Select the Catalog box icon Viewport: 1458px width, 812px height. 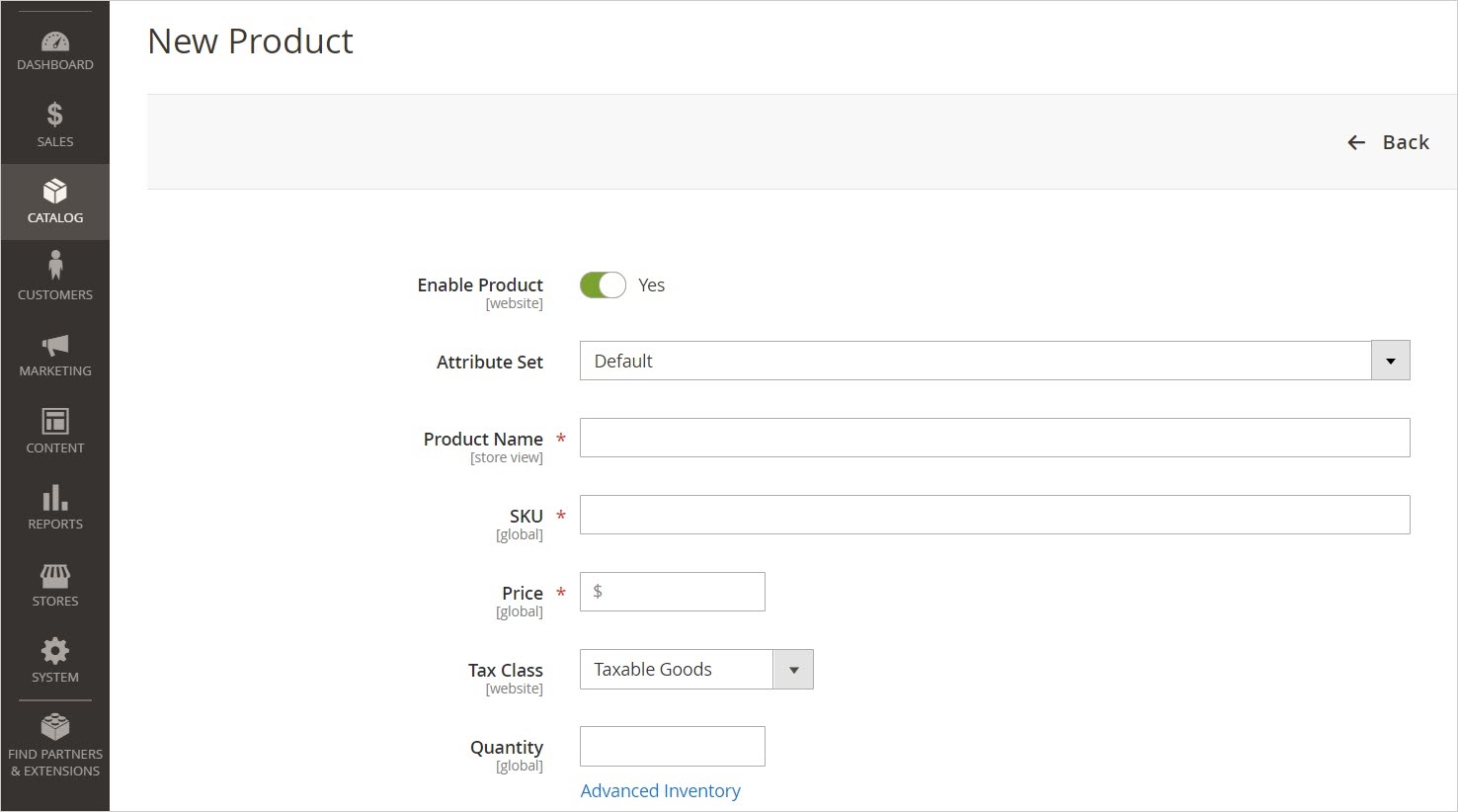[x=55, y=192]
